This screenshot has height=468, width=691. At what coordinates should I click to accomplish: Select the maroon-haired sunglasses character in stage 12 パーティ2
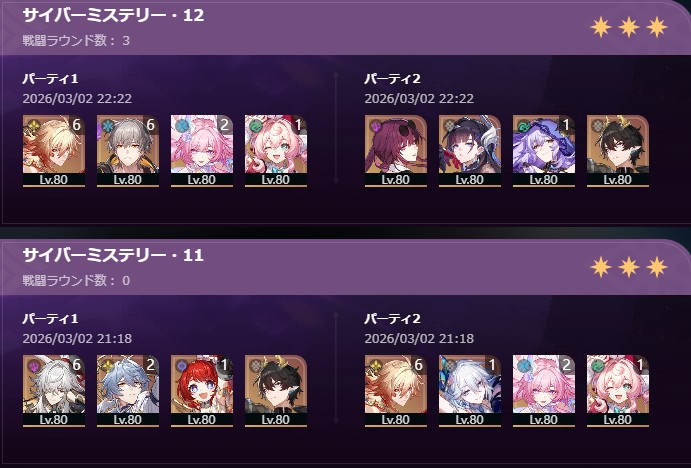396,151
